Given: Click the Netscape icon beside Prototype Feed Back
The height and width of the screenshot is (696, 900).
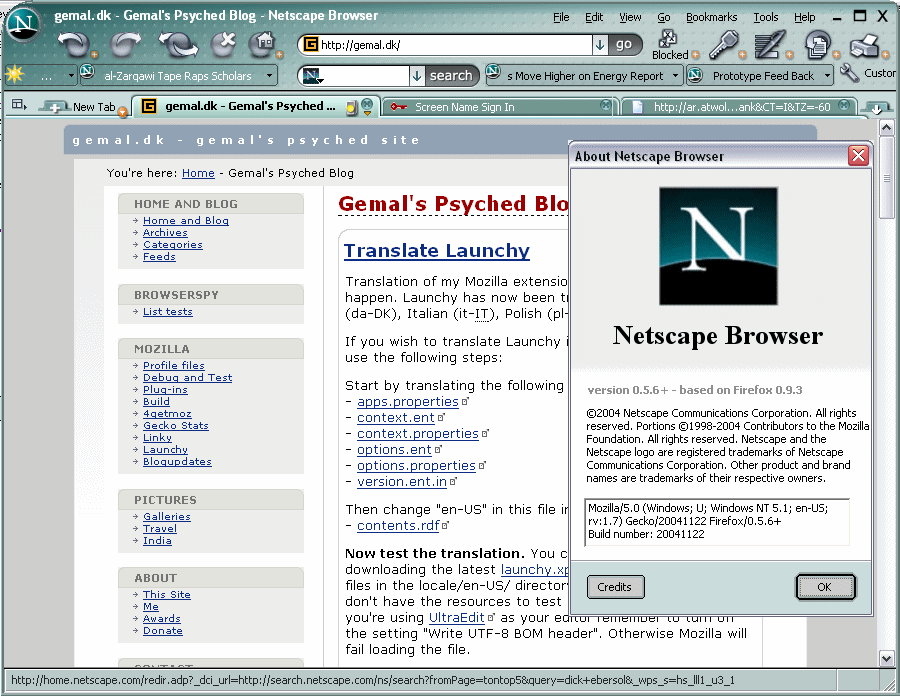Looking at the screenshot, I should pos(695,75).
